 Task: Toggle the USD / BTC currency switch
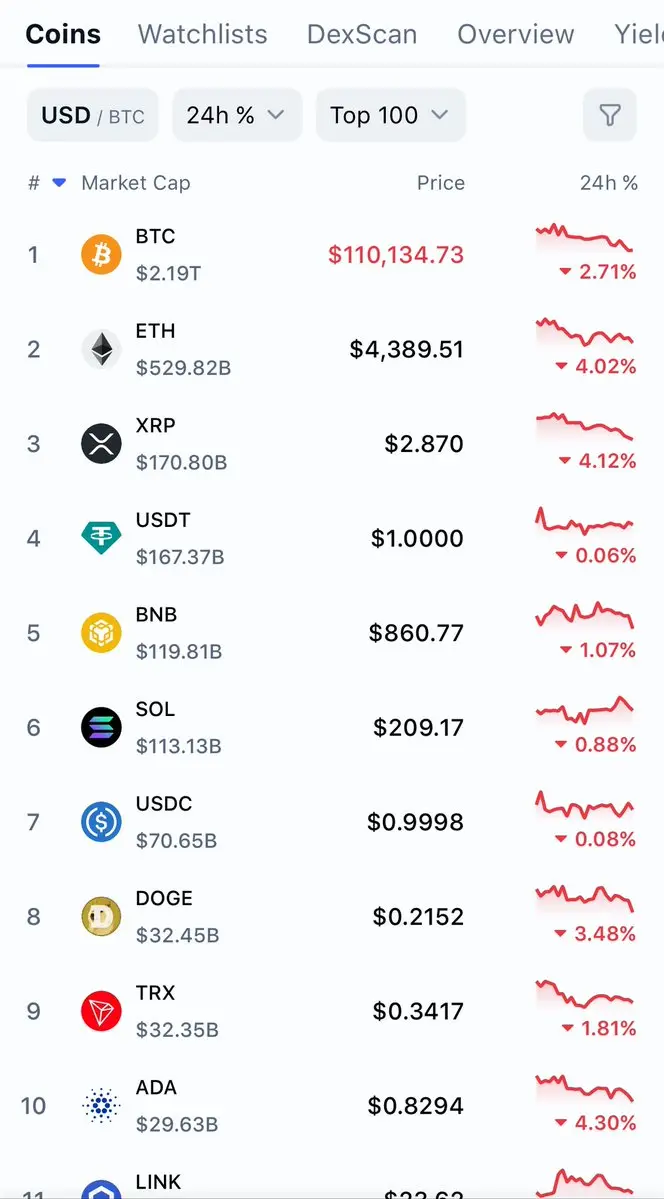click(93, 115)
